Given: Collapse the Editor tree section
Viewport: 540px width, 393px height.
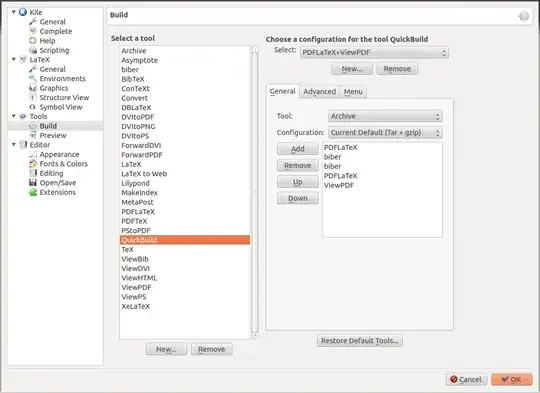Looking at the screenshot, I should click(14, 145).
